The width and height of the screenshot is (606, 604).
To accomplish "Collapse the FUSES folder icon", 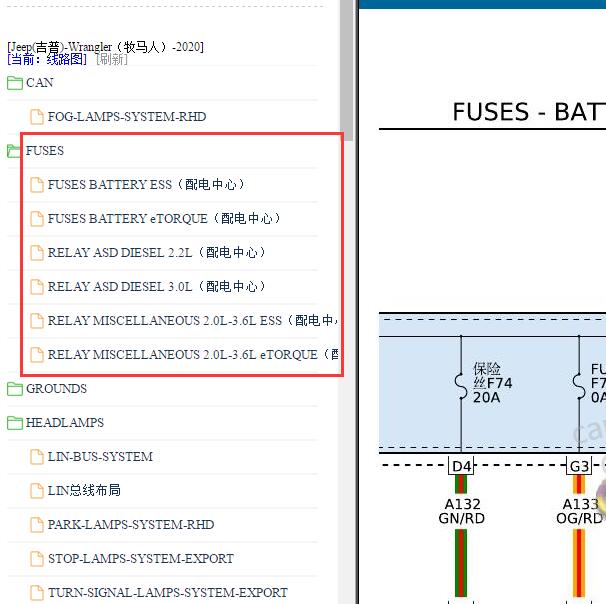I will coord(14,151).
